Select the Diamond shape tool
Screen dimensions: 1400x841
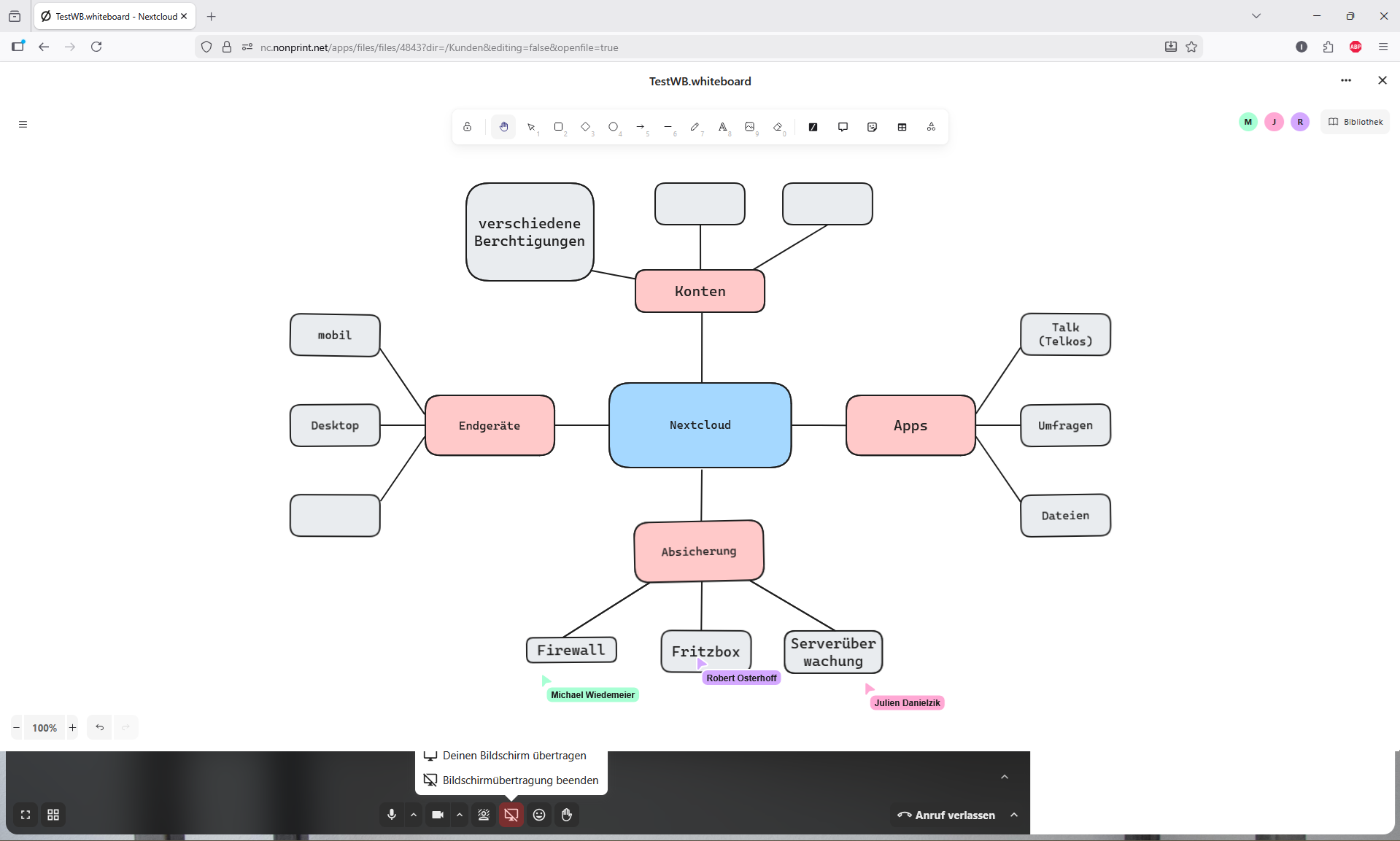(585, 127)
